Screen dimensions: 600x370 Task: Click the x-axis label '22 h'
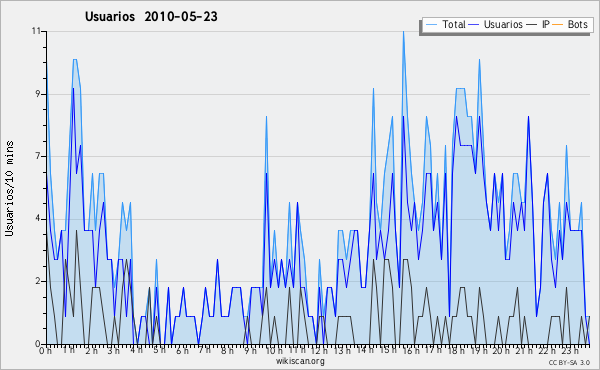tap(547, 350)
